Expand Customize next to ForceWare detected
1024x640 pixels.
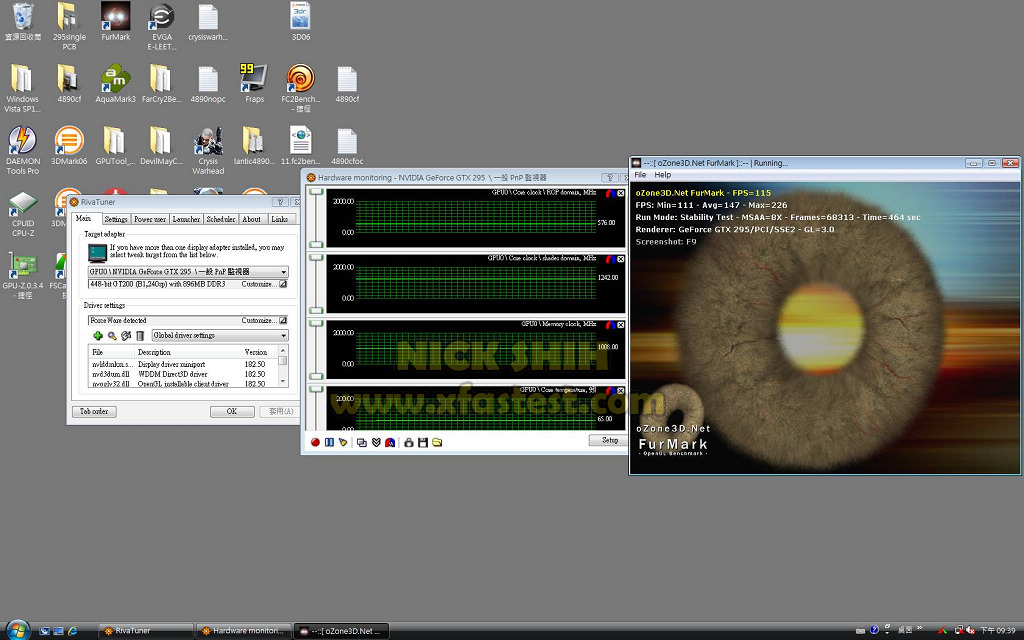click(282, 320)
